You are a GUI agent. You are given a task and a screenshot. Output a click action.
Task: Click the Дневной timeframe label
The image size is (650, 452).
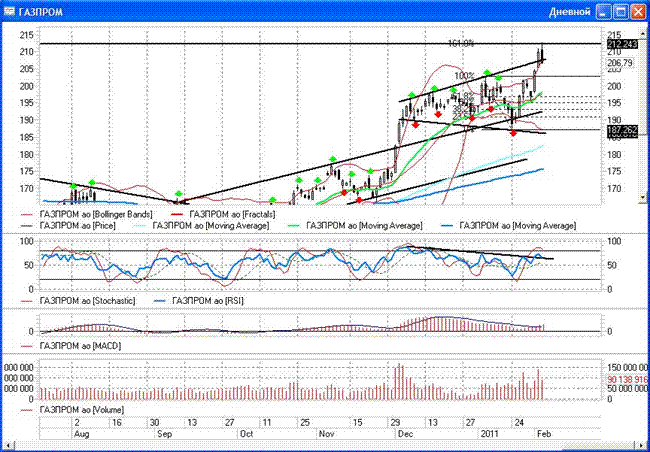click(x=570, y=12)
